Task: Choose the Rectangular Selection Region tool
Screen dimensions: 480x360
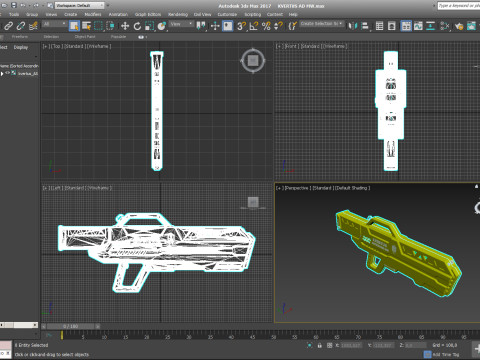Action: (98, 26)
